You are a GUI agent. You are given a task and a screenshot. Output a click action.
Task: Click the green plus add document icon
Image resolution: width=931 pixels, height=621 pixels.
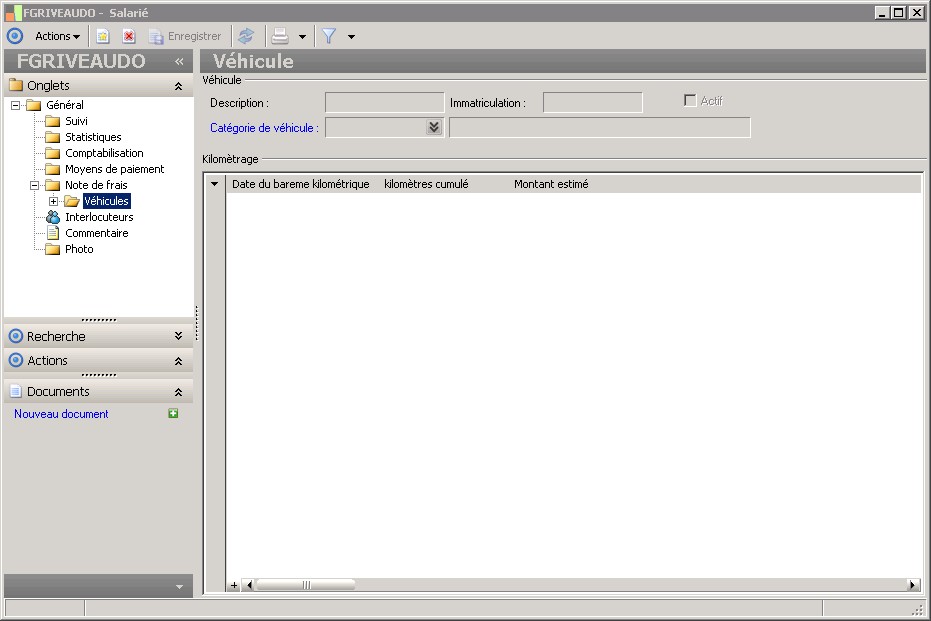[x=173, y=413]
